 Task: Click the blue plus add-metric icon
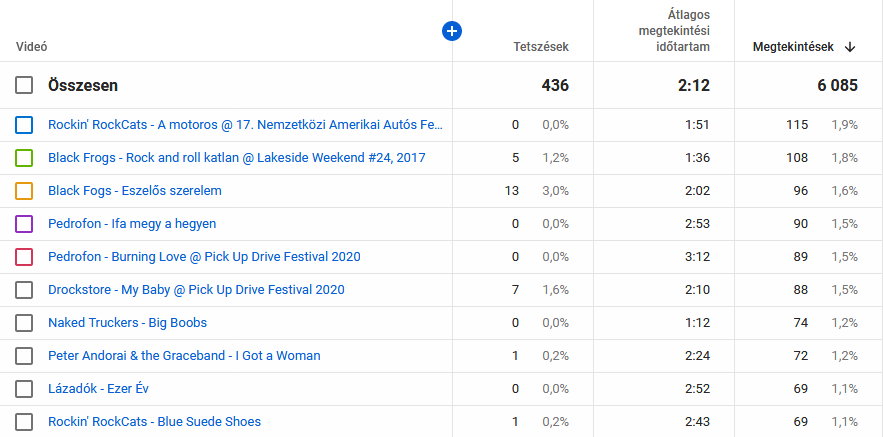pyautogui.click(x=452, y=32)
